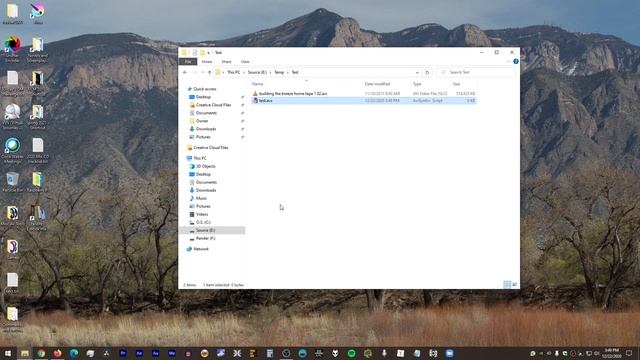Open the Home ribbon tab

(207, 62)
